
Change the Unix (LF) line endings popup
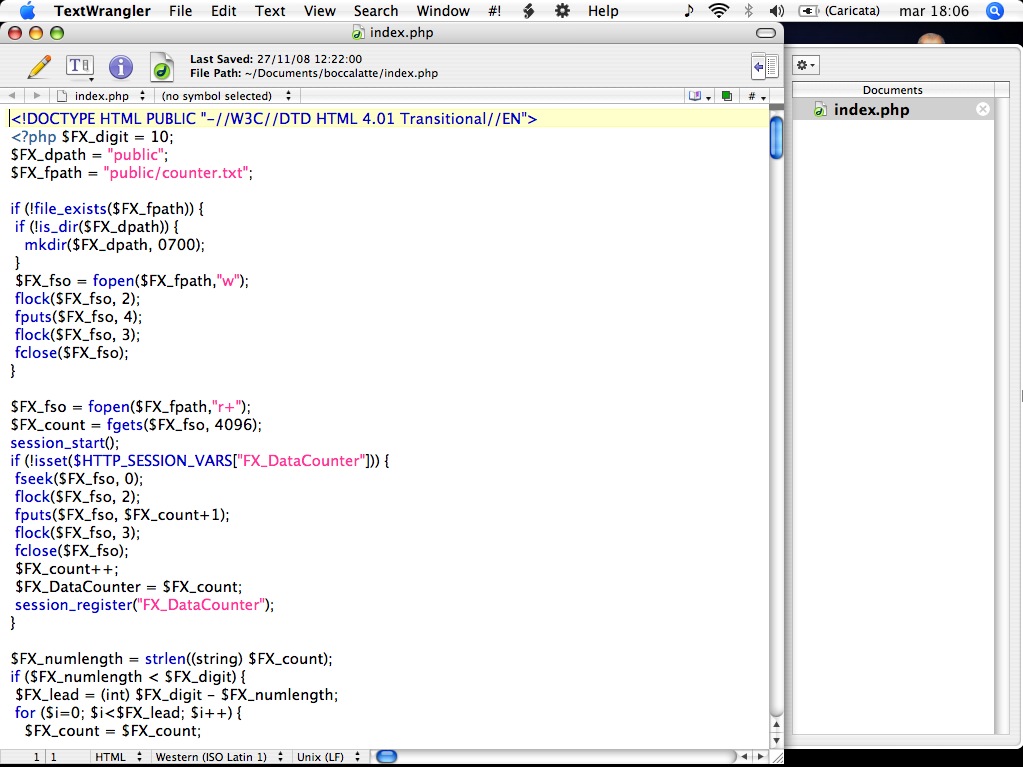tap(328, 757)
